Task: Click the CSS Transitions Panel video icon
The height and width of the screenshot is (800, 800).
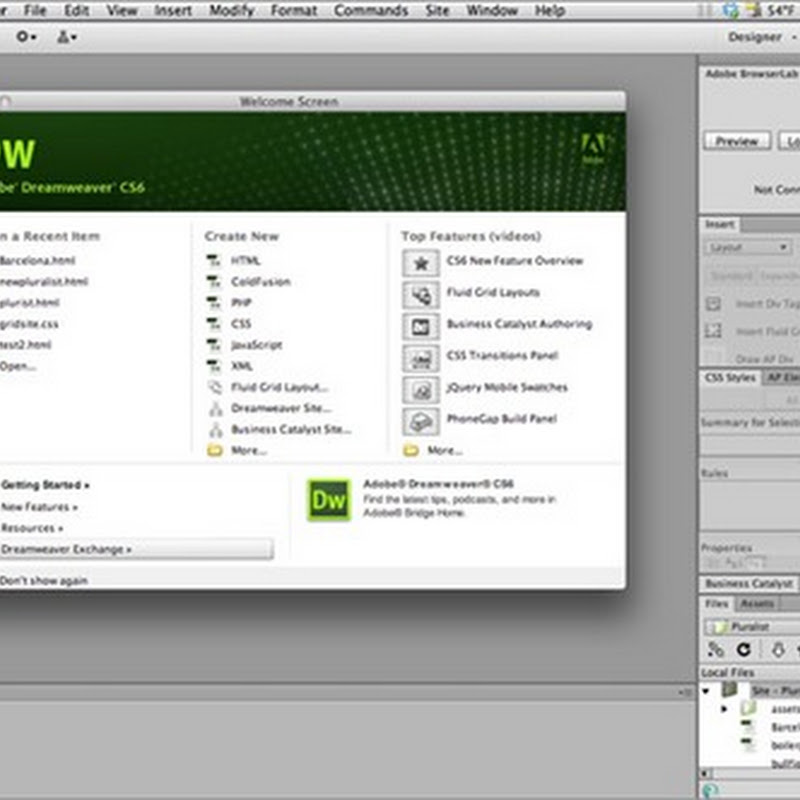Action: 420,358
